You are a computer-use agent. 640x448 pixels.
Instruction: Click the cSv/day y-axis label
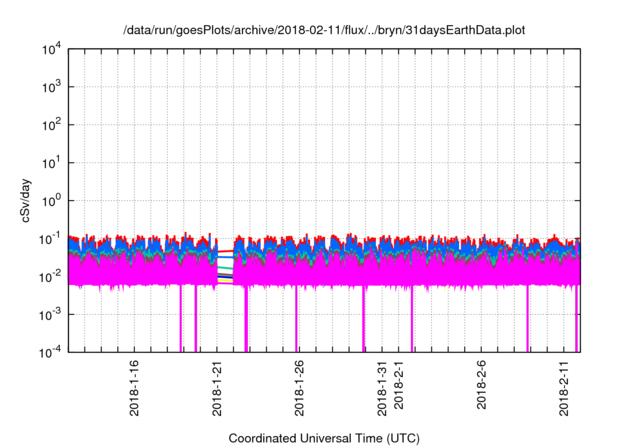tap(26, 200)
